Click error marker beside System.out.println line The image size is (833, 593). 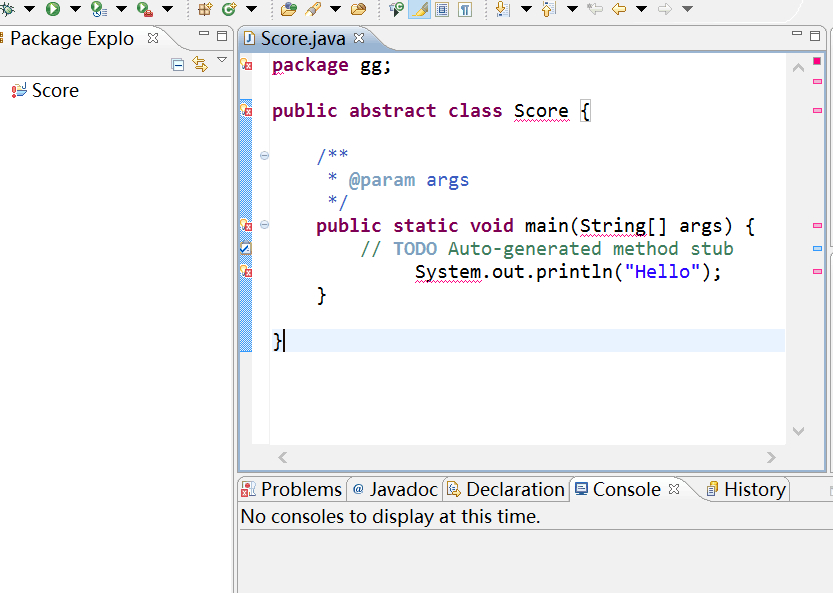246,272
